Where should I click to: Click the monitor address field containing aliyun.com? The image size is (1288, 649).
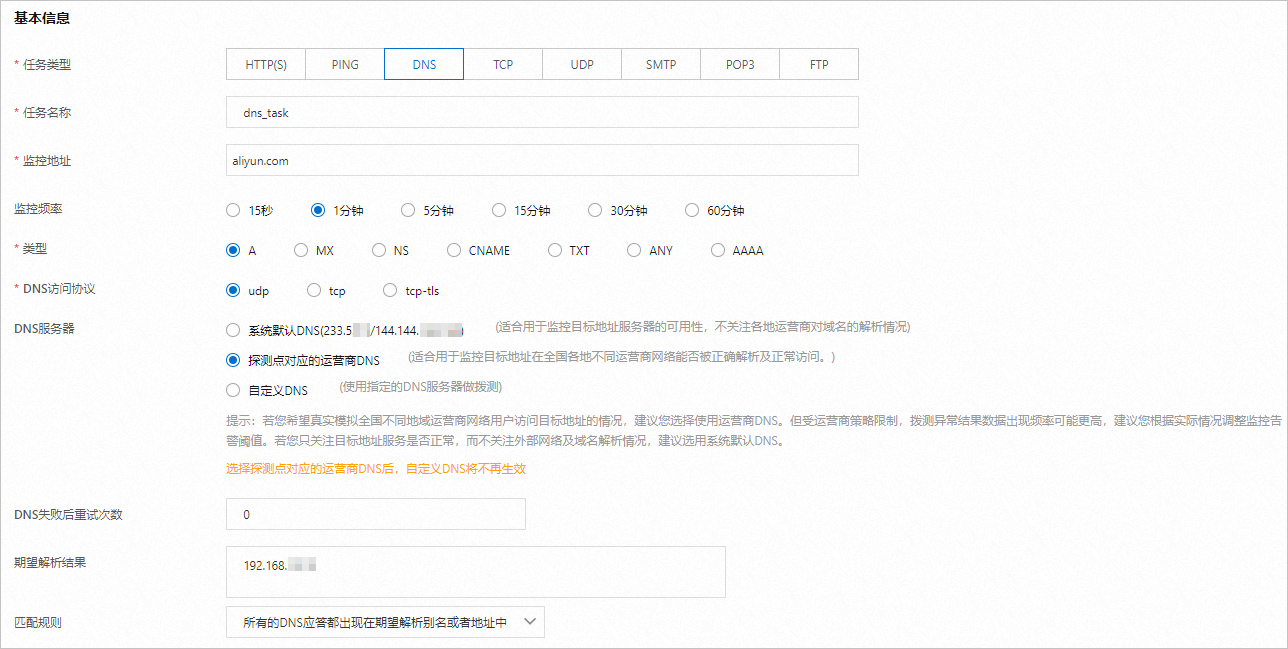click(x=543, y=160)
